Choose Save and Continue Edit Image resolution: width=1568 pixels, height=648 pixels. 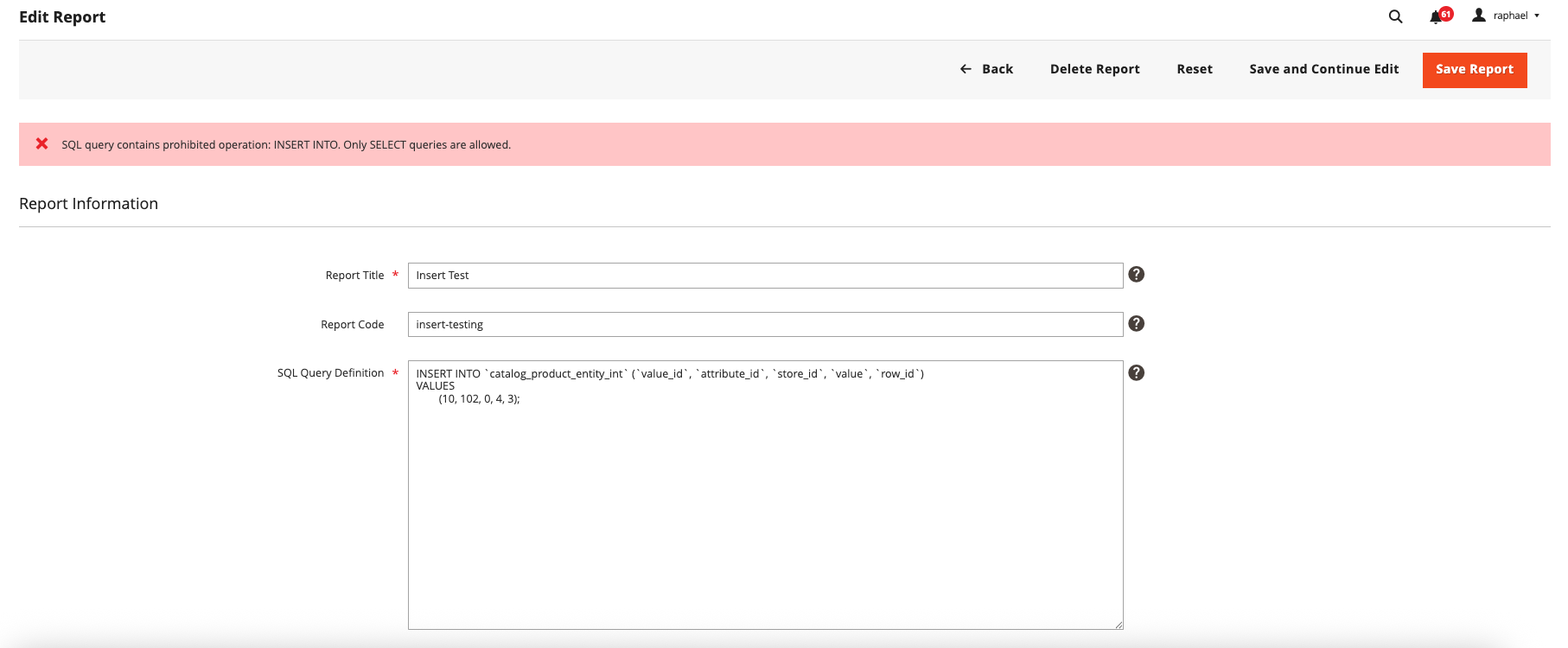tap(1323, 69)
